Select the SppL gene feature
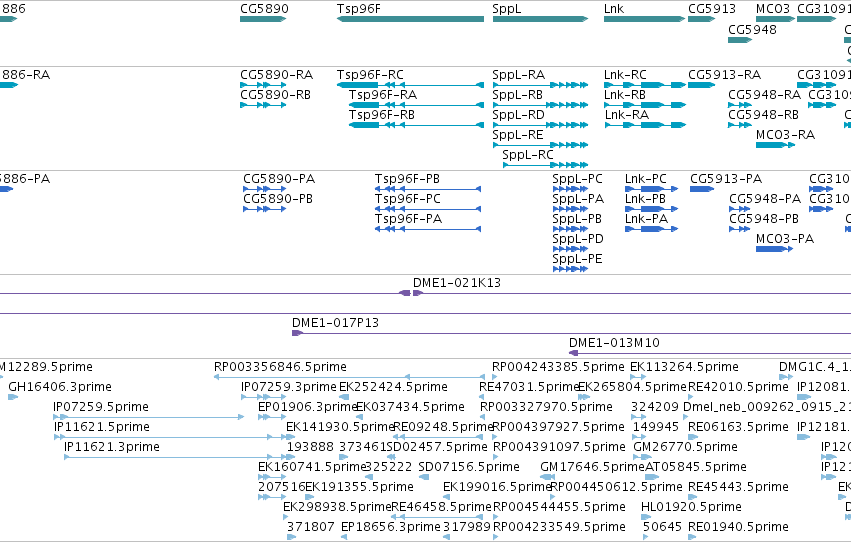 pyautogui.click(x=540, y=19)
